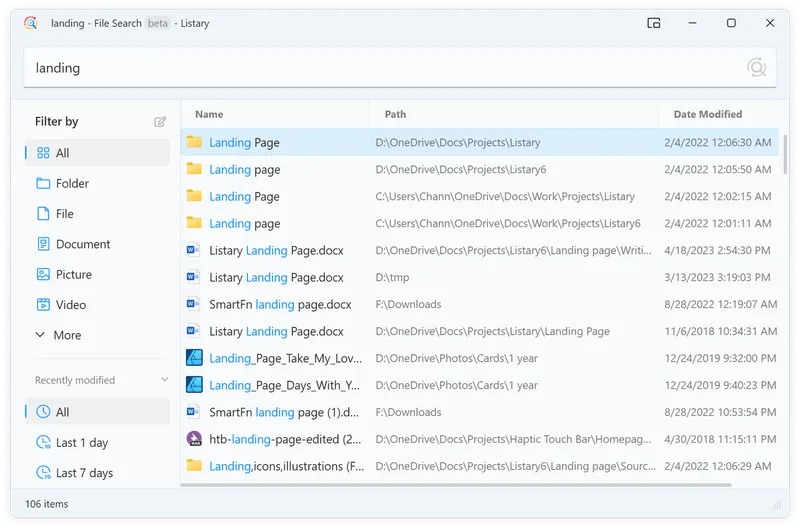This screenshot has height=529, width=800.
Task: Click the edit filters pencil icon
Action: (x=160, y=122)
